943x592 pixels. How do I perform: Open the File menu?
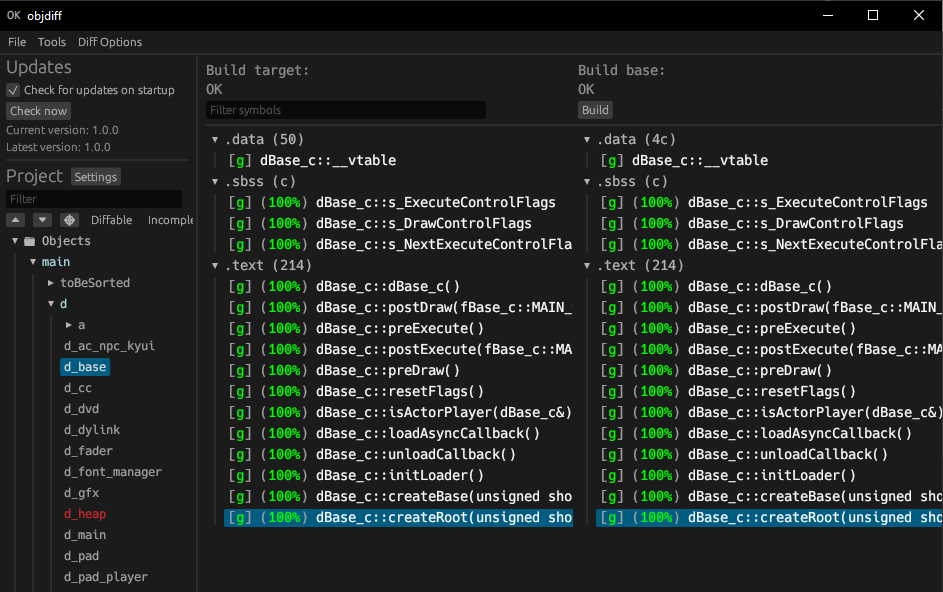pos(17,42)
